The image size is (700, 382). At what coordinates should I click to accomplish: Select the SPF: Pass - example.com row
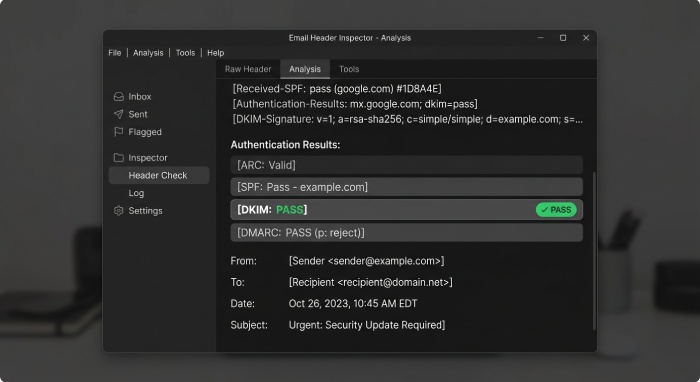407,187
